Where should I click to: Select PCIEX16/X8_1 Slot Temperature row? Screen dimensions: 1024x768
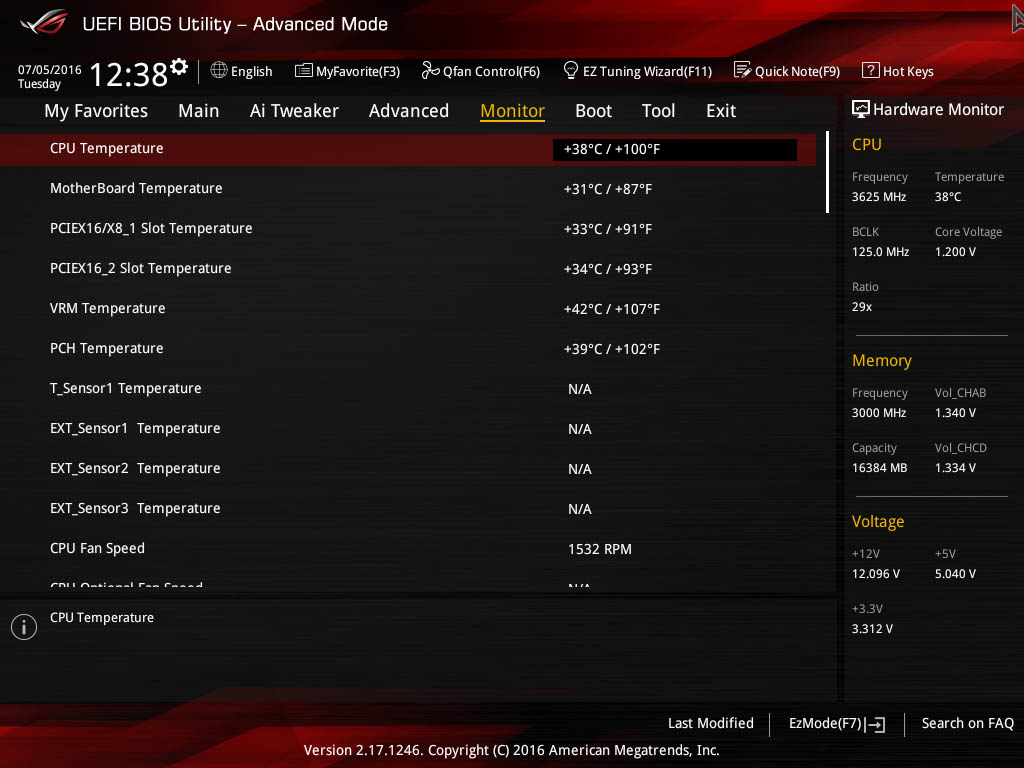tap(408, 229)
